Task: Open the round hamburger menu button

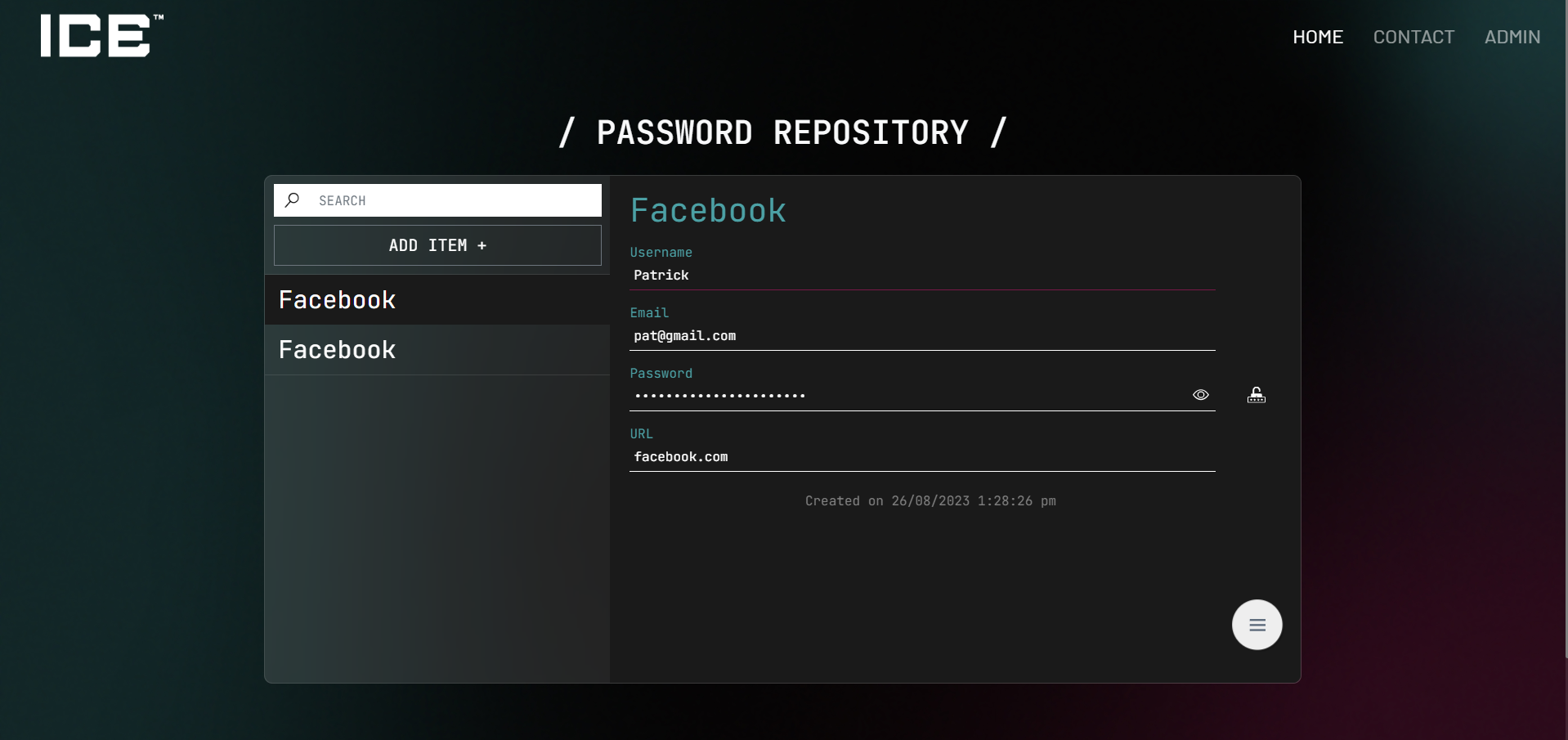Action: (x=1257, y=625)
